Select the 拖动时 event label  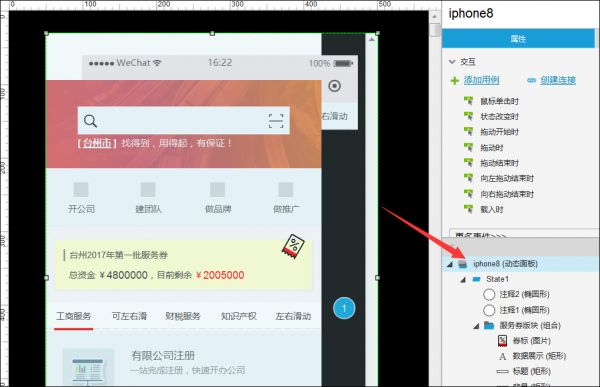click(x=492, y=148)
